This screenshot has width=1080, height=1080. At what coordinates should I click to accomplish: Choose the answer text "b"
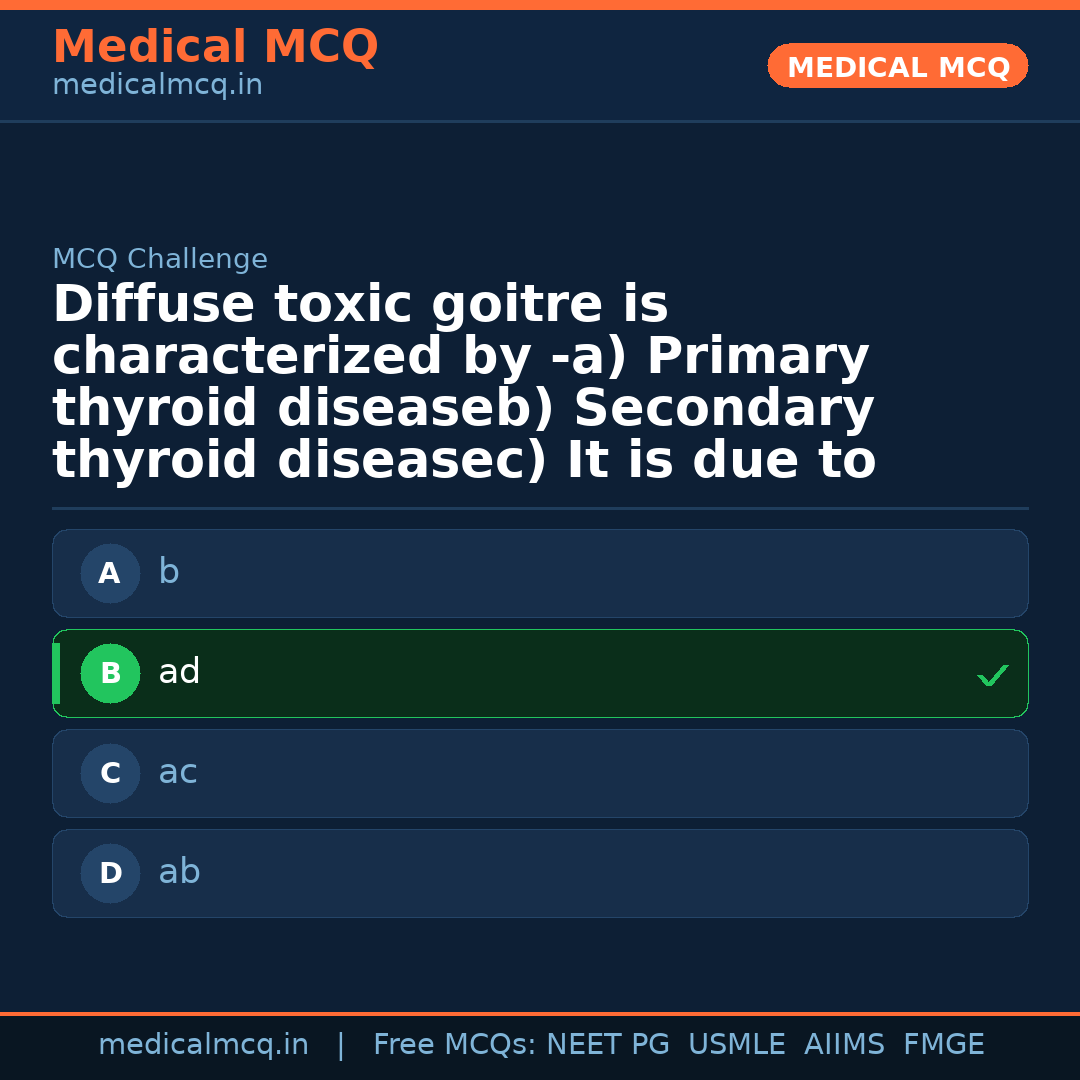169,572
